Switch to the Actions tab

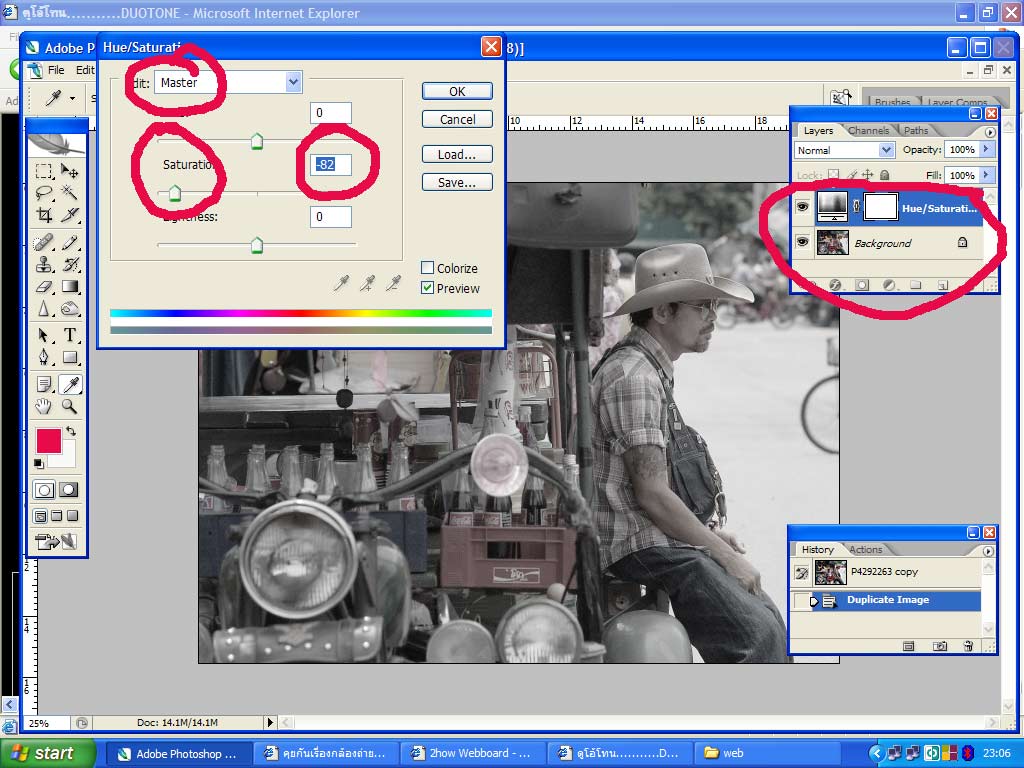865,549
